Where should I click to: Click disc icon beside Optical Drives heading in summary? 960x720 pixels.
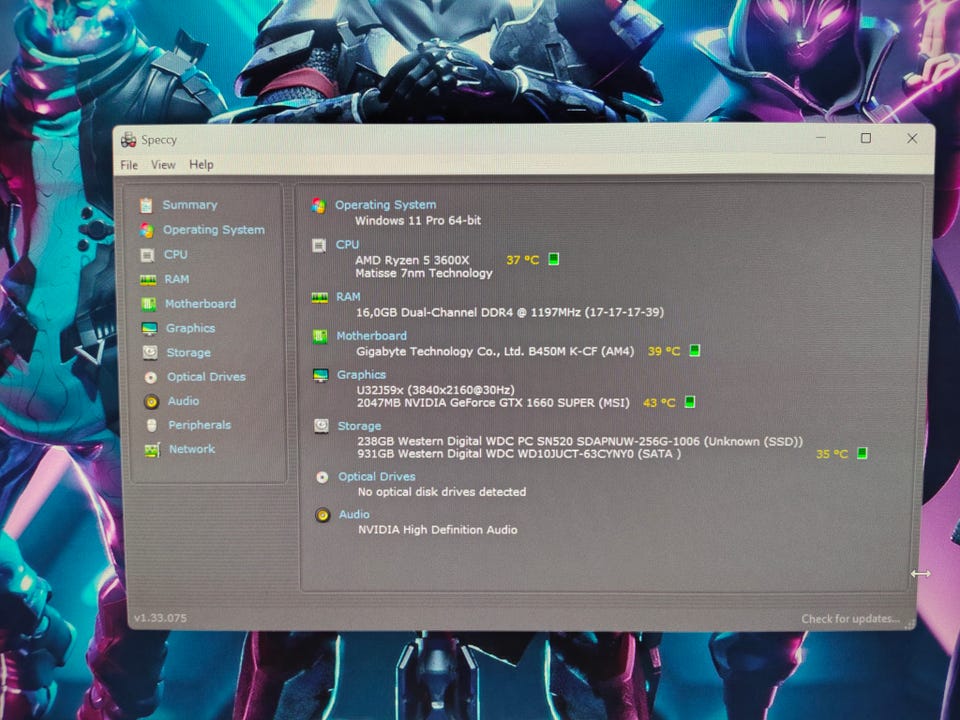[322, 478]
